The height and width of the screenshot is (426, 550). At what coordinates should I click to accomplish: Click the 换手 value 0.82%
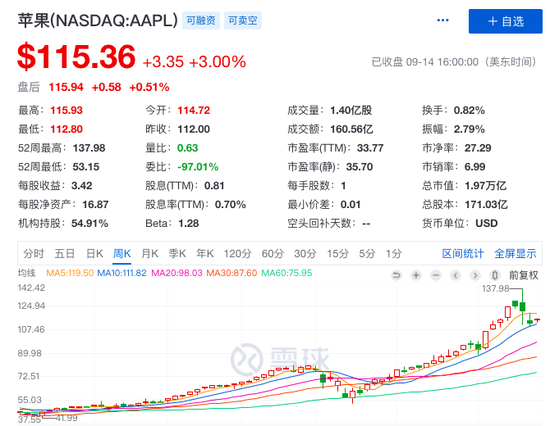point(469,110)
